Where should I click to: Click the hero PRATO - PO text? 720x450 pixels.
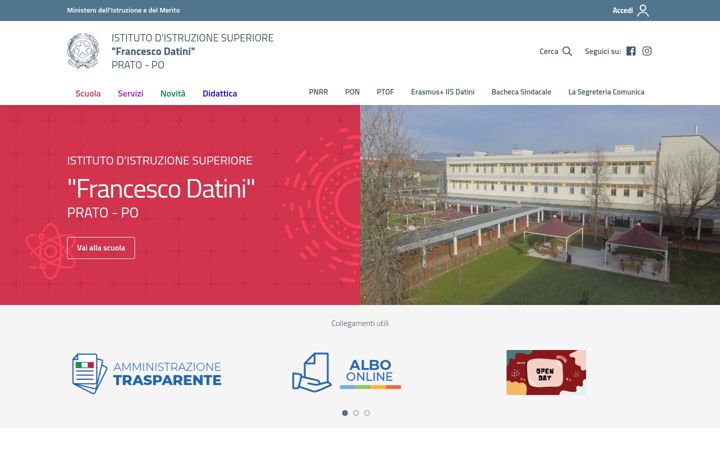click(103, 213)
